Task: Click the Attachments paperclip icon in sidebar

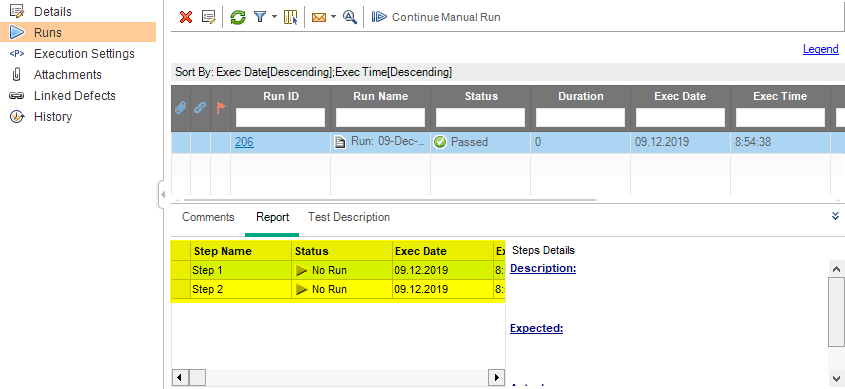Action: point(17,74)
